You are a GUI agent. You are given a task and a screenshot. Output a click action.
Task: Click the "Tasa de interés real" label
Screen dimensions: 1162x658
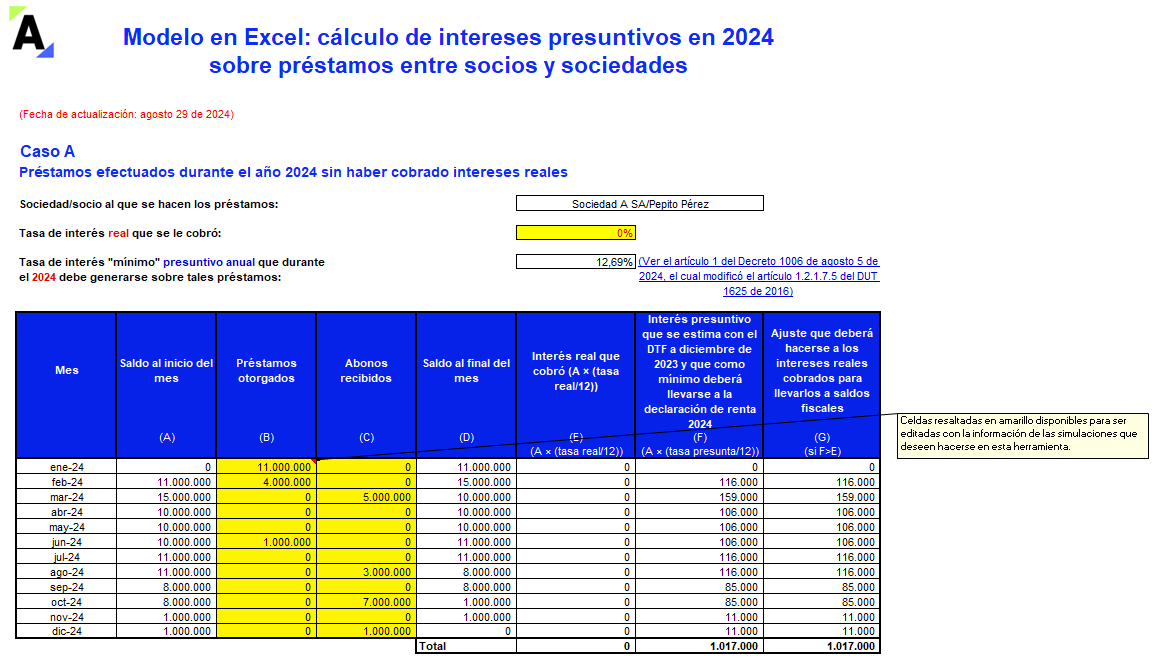pyautogui.click(x=120, y=233)
